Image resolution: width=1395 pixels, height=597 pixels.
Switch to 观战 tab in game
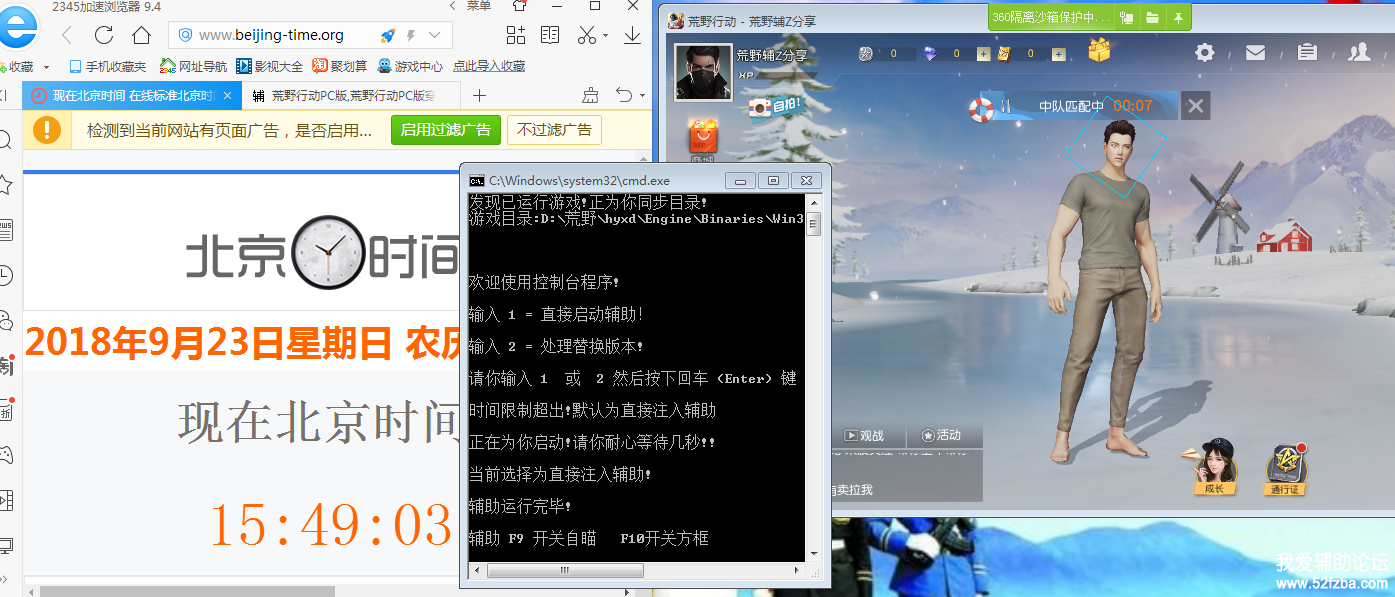(x=865, y=436)
